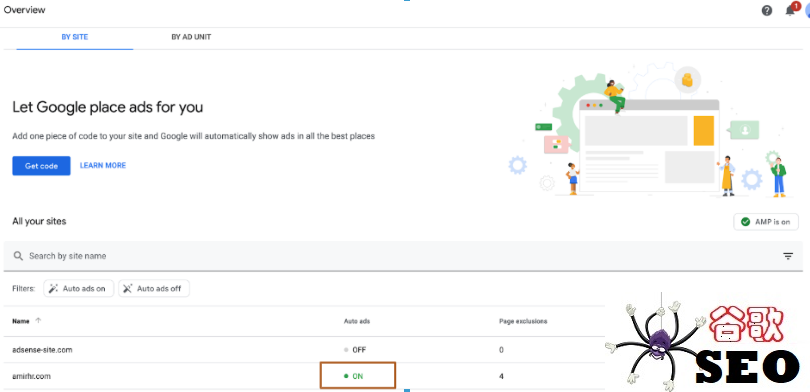Select the amirhr.com site name
The image size is (810, 392).
[32, 377]
